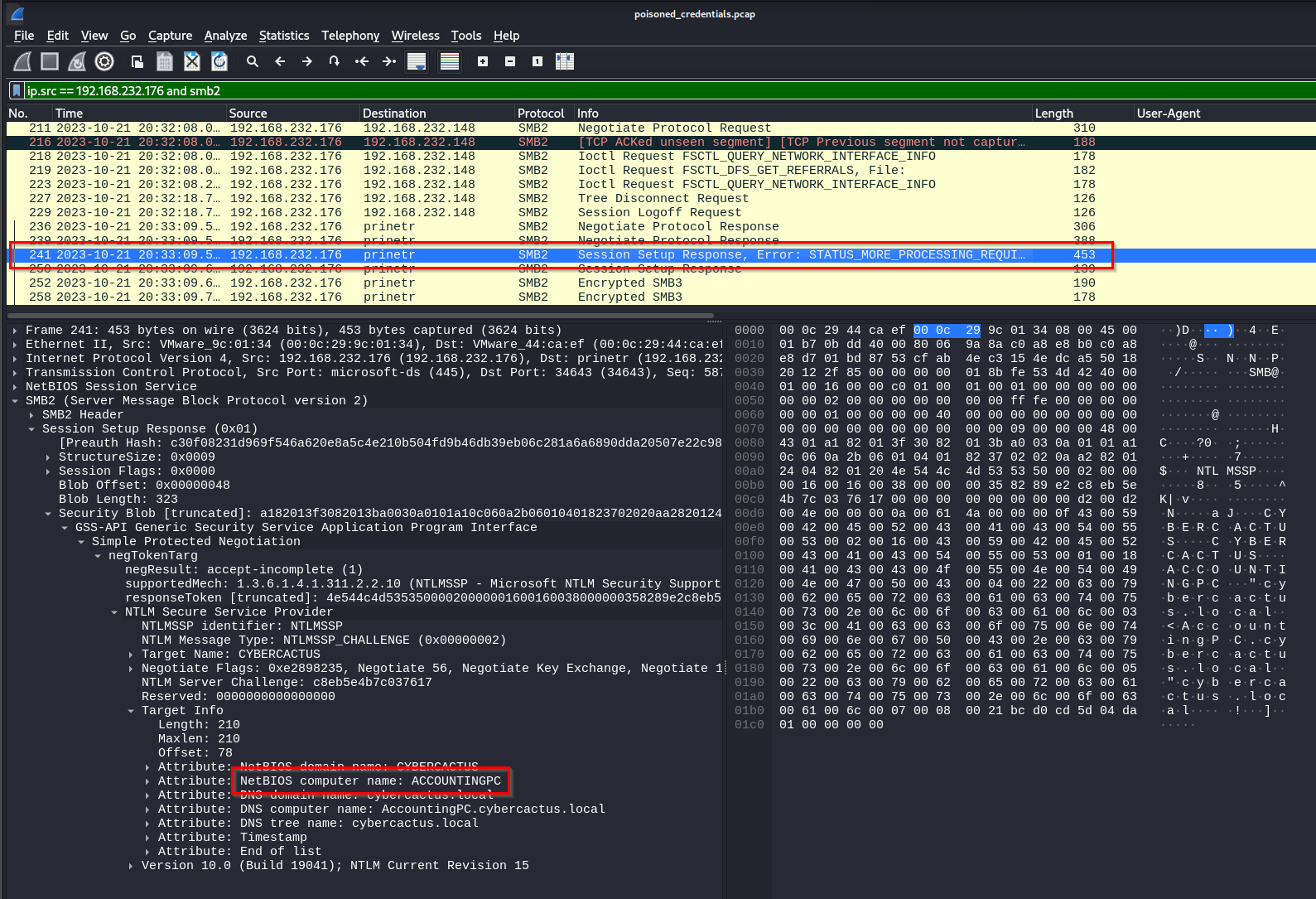The height and width of the screenshot is (899, 1316).
Task: Click the close capture file icon
Action: [x=192, y=61]
